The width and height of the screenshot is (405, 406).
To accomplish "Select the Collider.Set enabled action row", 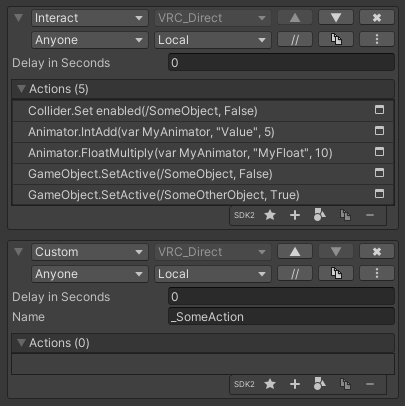I will [203, 111].
